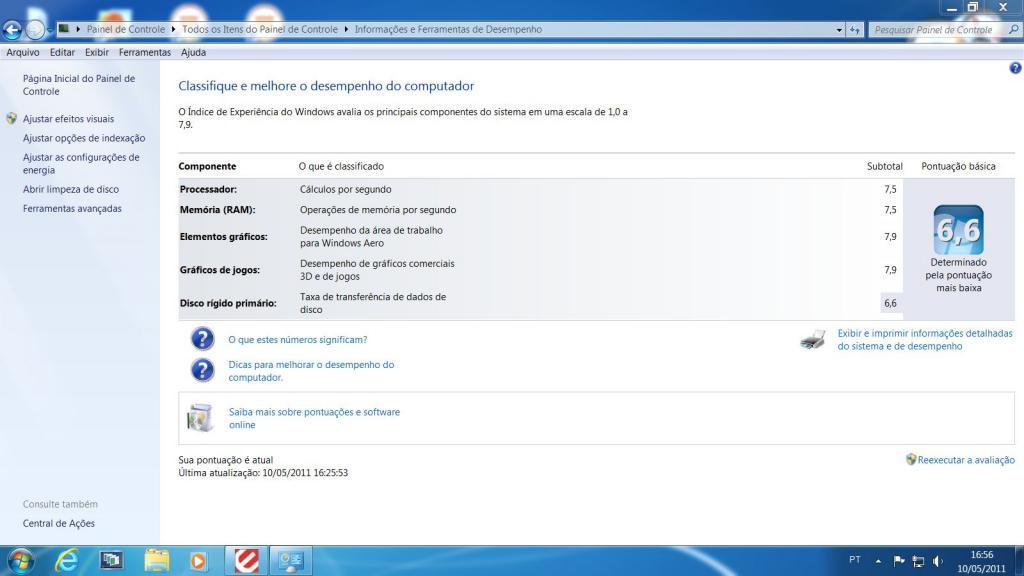
Task: Click the 'Última atualização: 10/05/2011 16:25:53' text
Action: tap(263, 473)
